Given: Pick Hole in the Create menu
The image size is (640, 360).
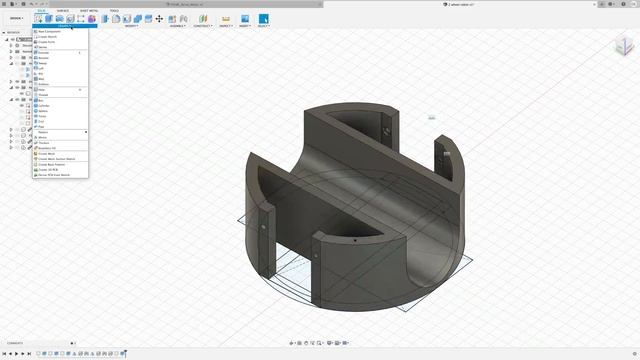Looking at the screenshot, I should [60, 90].
